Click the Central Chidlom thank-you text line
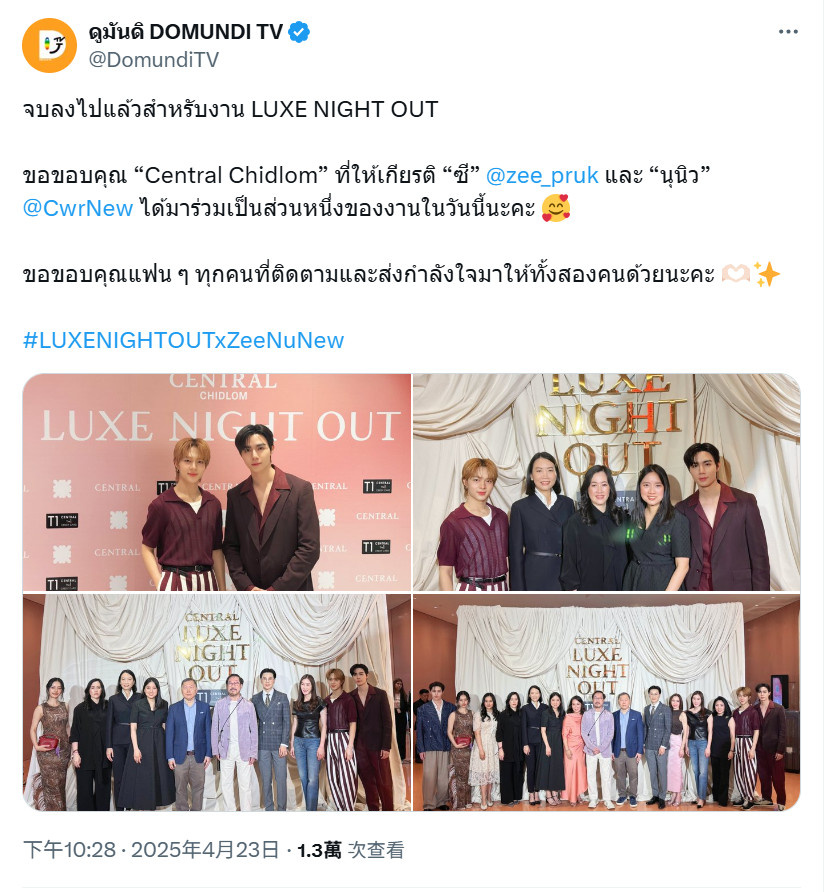825x892 pixels. click(x=366, y=175)
